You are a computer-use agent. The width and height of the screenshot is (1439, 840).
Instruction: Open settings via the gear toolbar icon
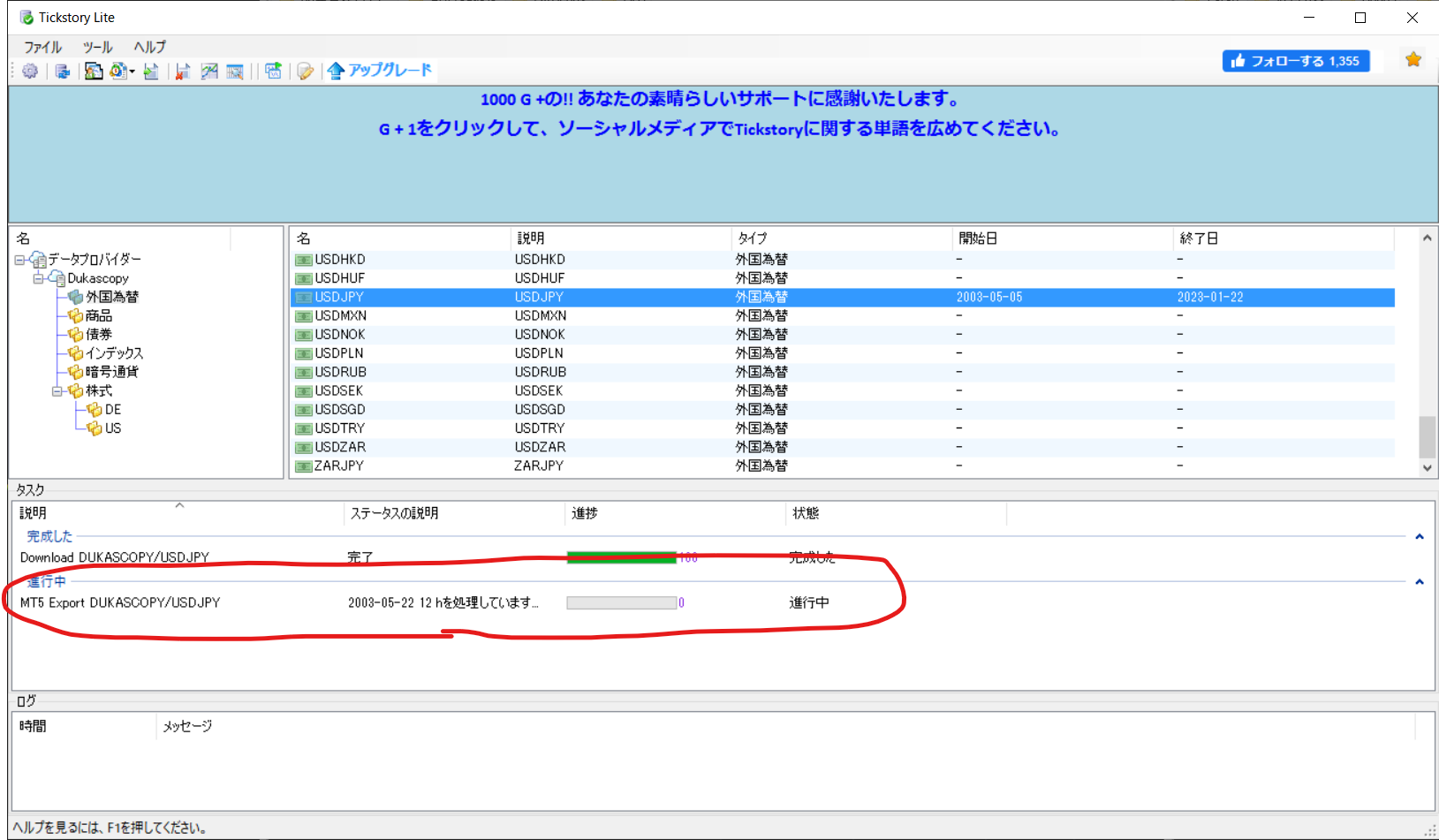click(x=30, y=71)
